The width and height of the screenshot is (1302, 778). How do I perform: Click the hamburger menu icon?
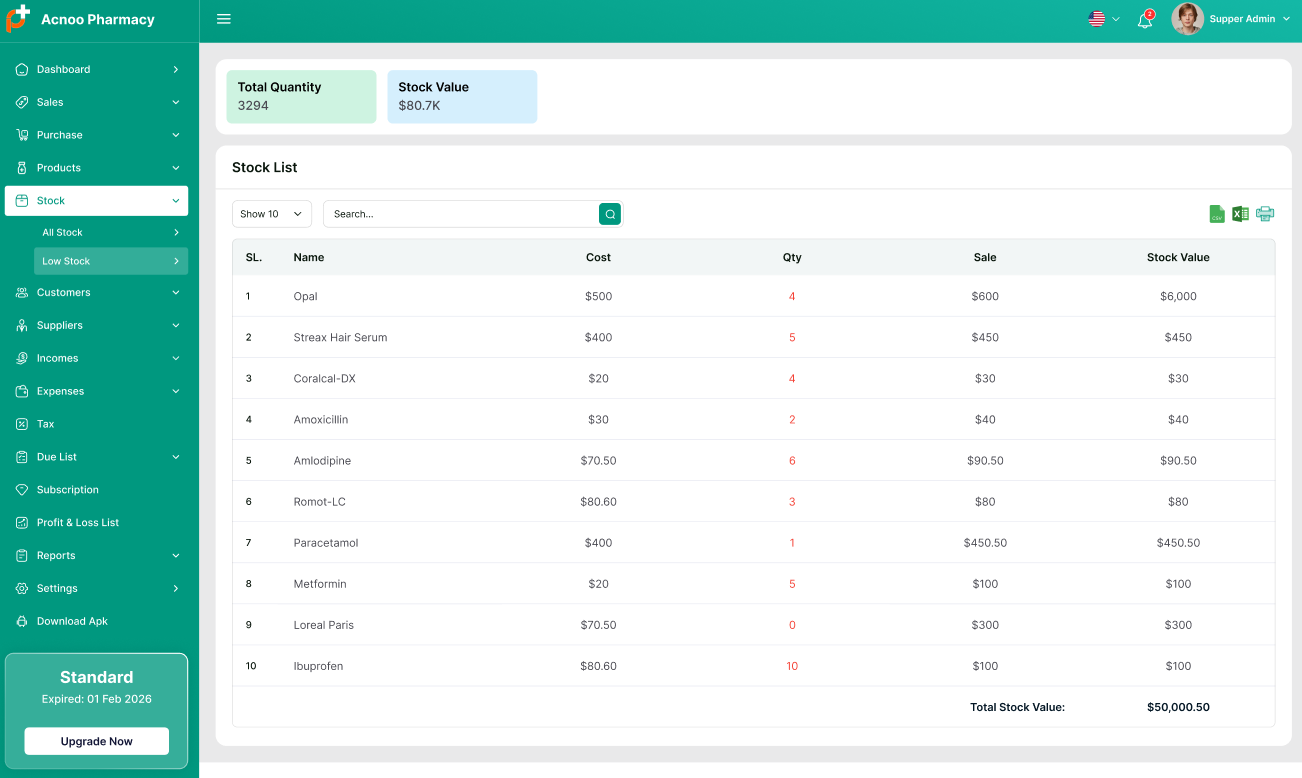tap(224, 19)
